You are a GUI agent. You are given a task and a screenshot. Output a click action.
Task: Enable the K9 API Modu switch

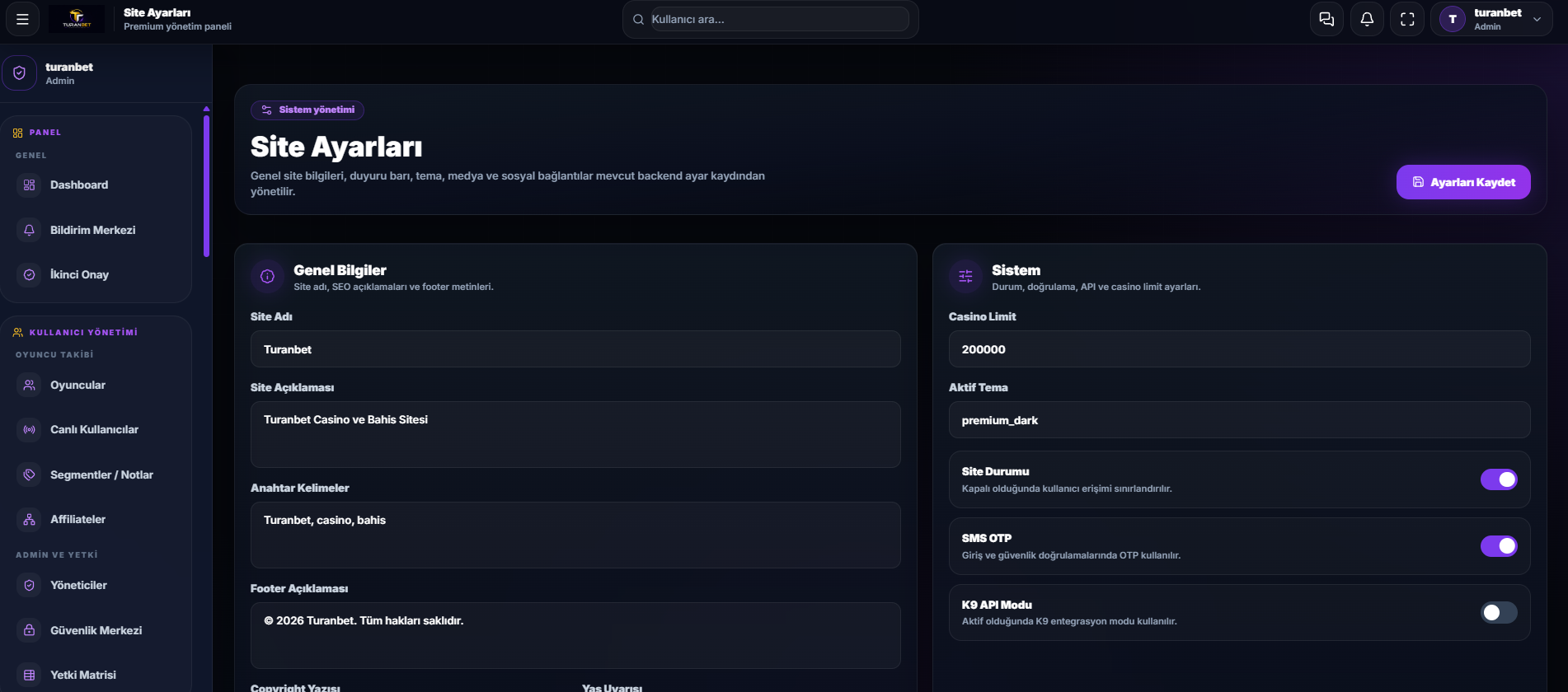click(1499, 612)
